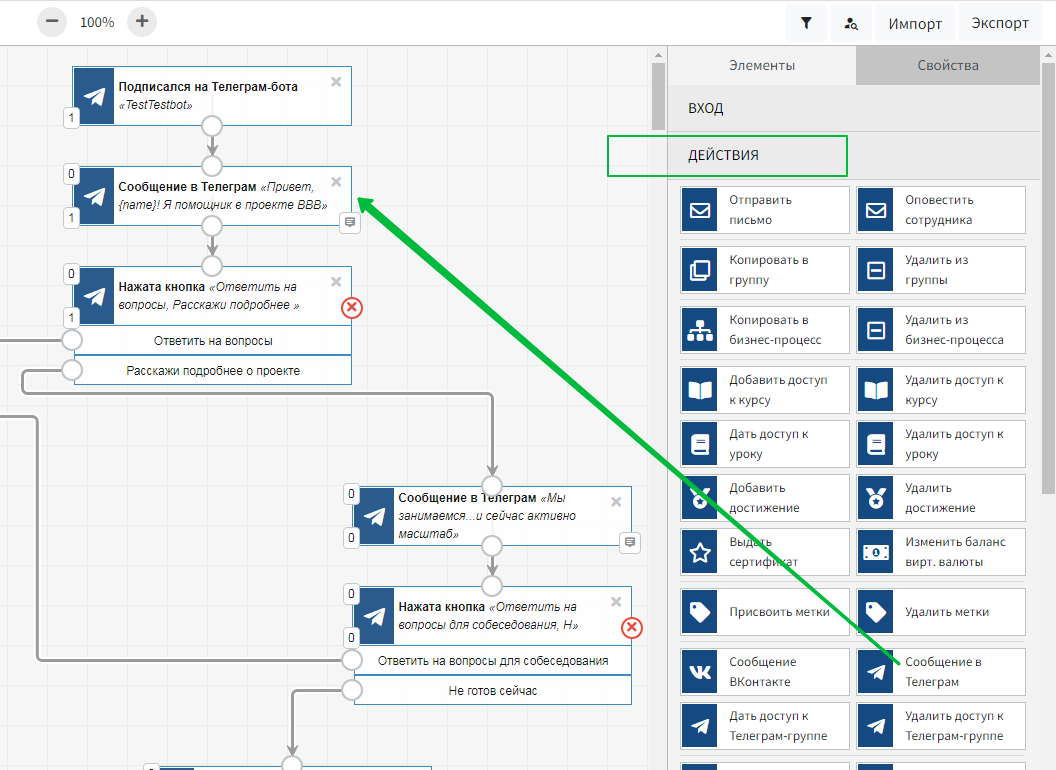Image resolution: width=1056 pixels, height=770 pixels.
Task: Click the user search icon button
Action: coord(851,23)
